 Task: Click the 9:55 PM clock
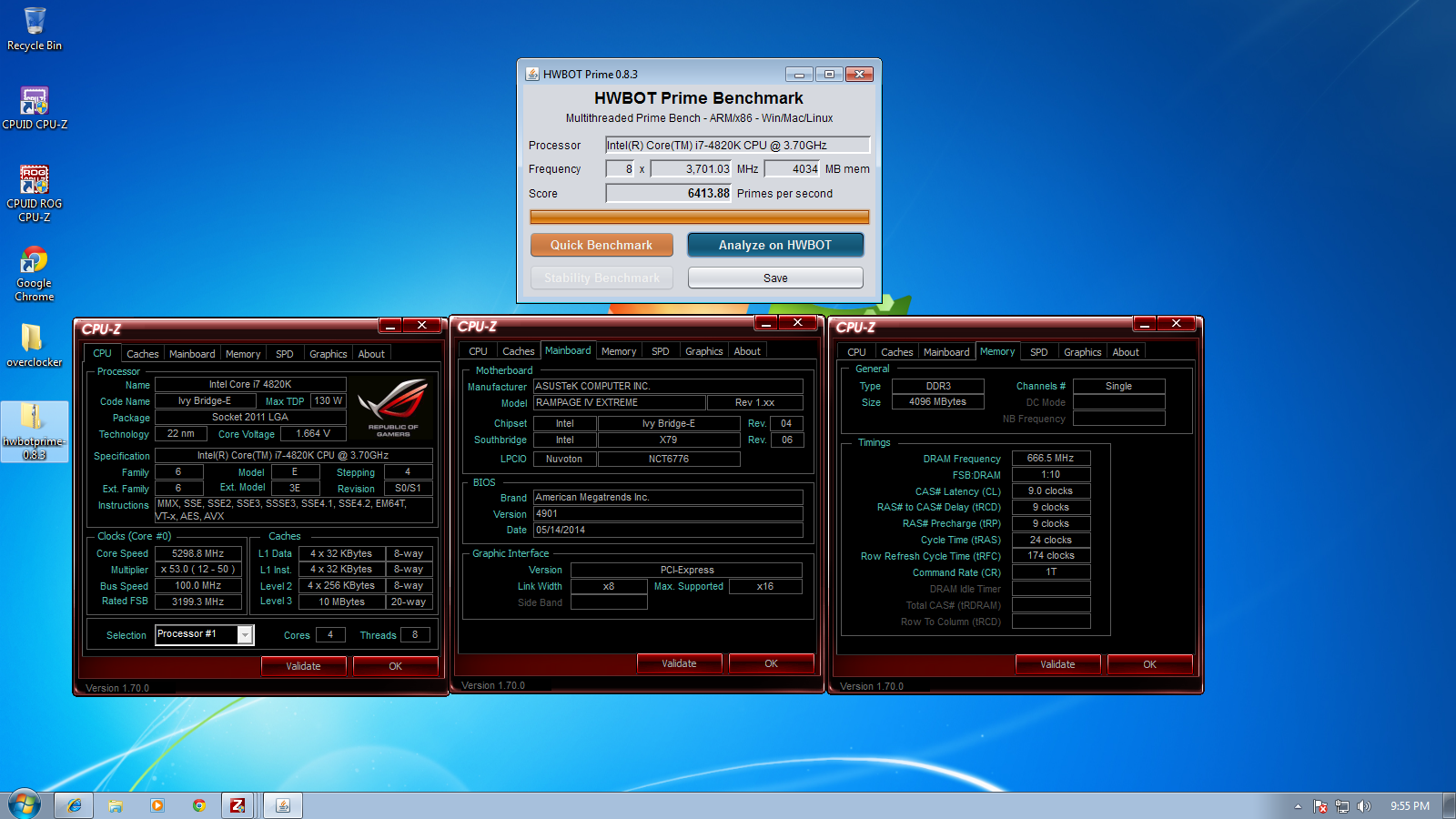[x=1410, y=806]
